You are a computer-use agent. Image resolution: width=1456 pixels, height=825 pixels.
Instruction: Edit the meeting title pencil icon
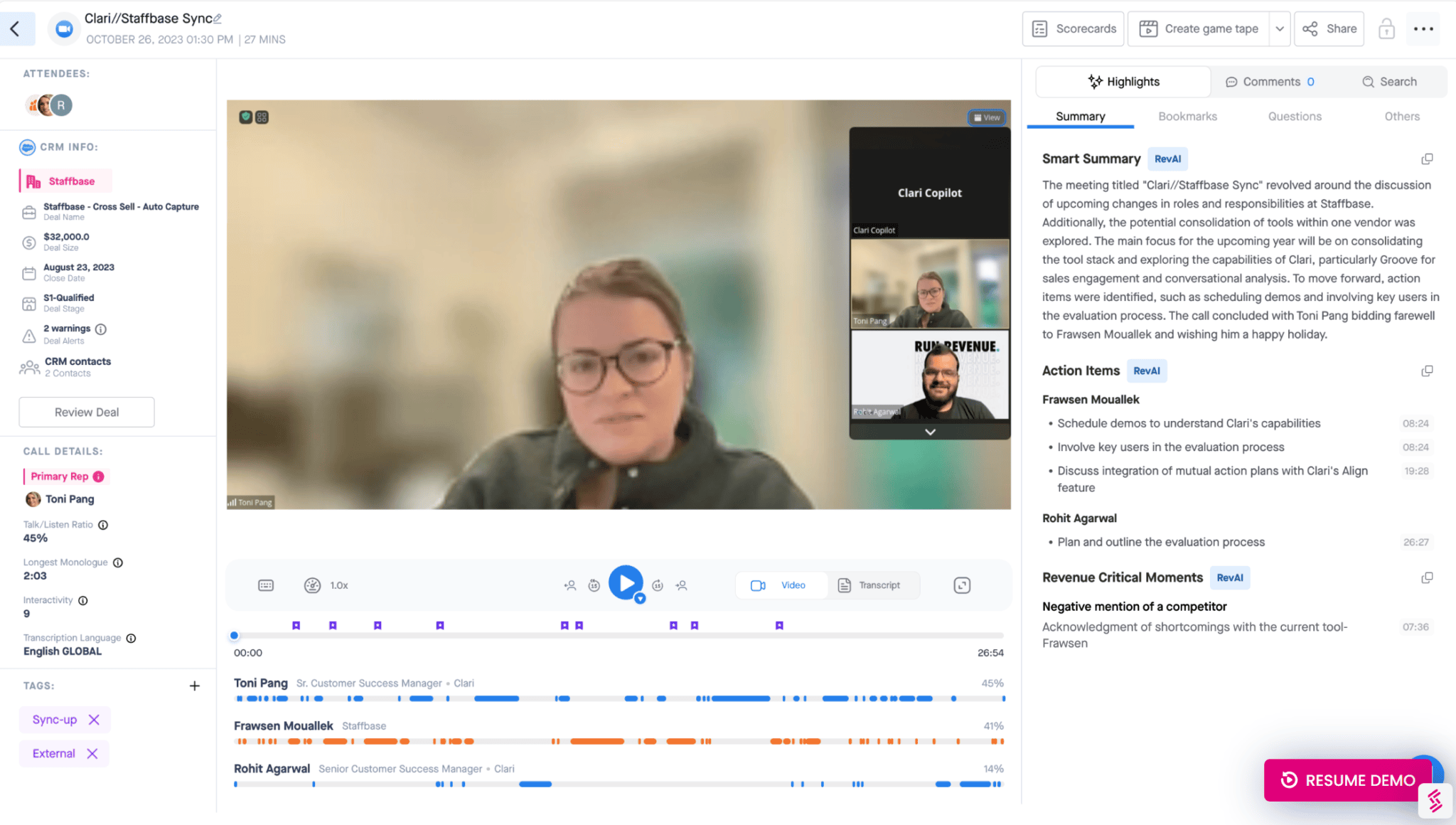[218, 18]
